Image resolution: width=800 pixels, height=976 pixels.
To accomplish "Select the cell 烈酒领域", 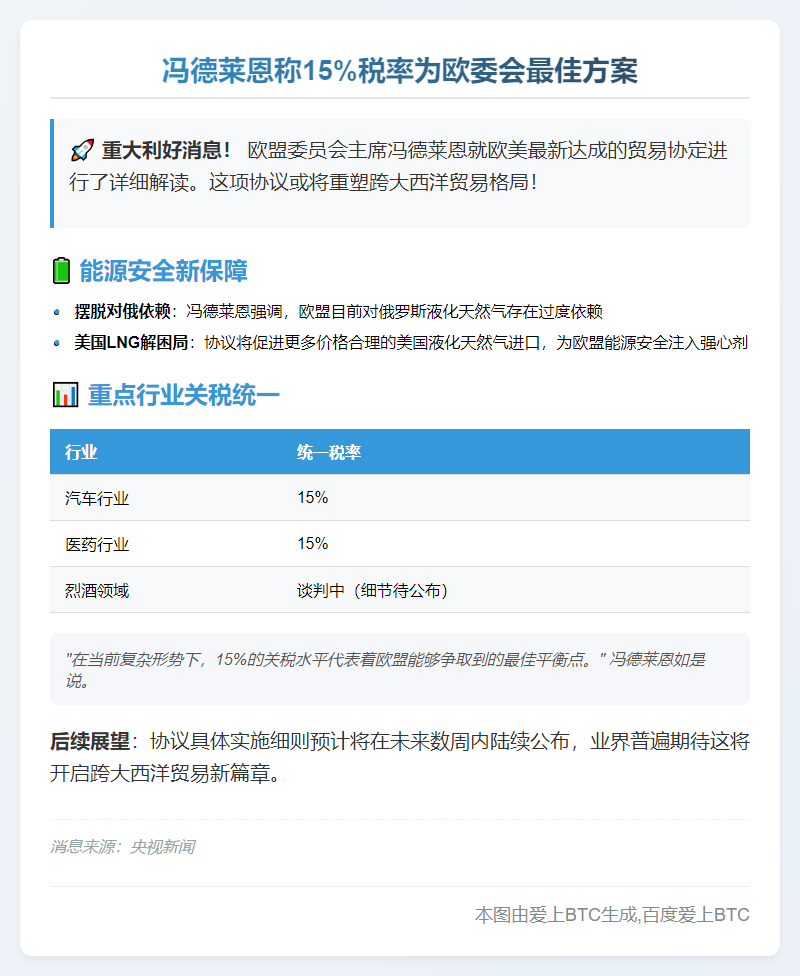I will tap(97, 590).
